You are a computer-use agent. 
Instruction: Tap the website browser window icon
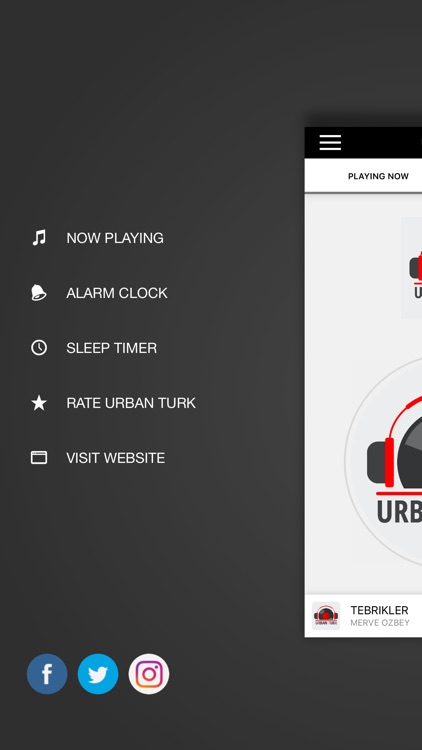tap(39, 458)
